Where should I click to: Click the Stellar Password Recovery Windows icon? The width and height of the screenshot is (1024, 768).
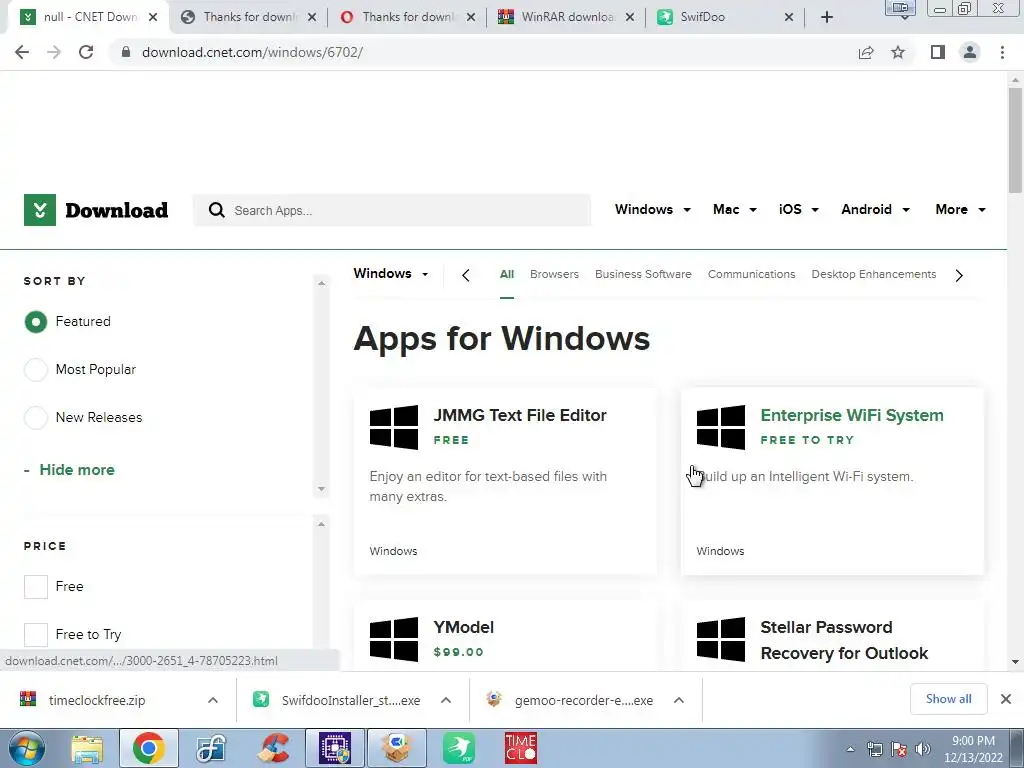[721, 639]
